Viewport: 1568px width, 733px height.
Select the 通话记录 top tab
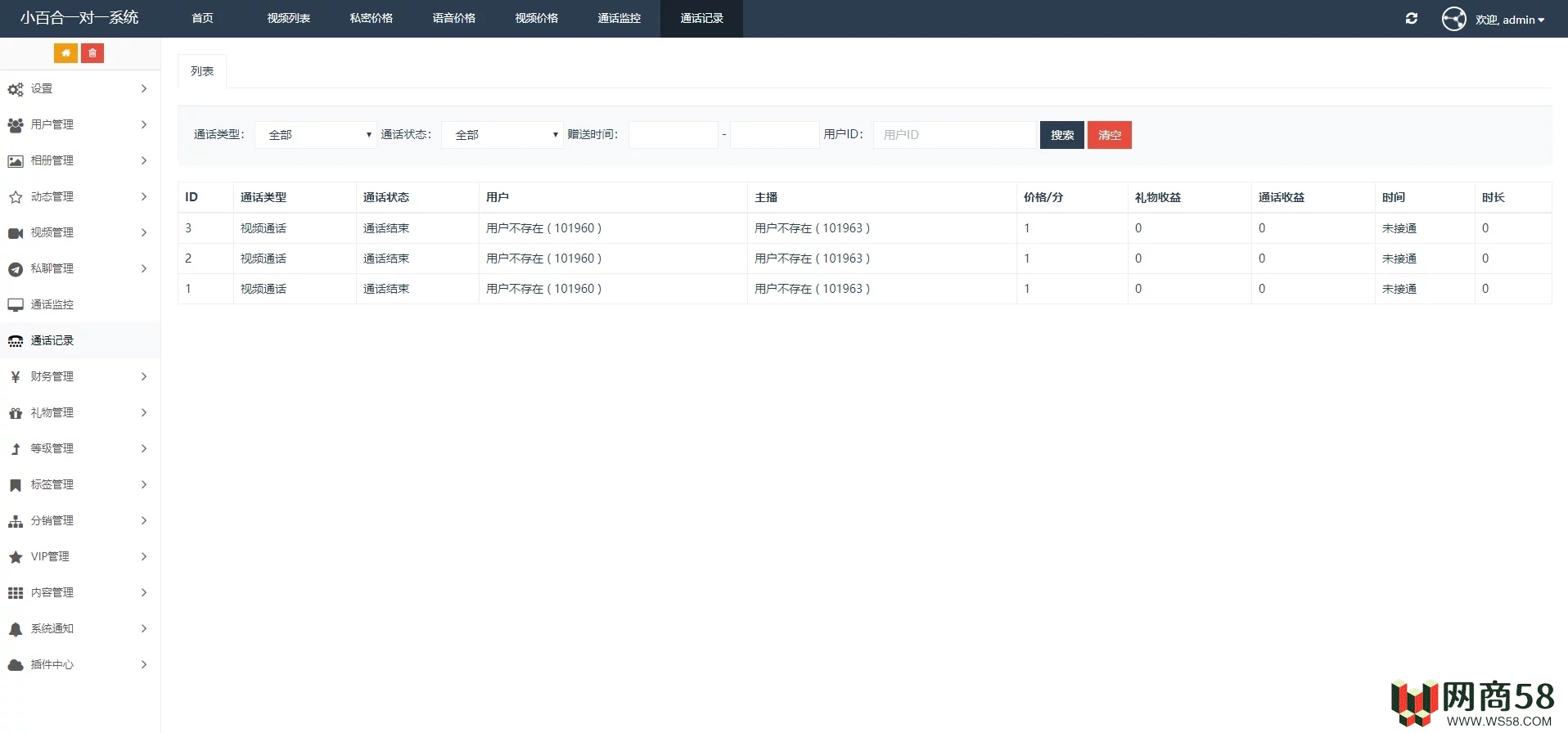[702, 19]
